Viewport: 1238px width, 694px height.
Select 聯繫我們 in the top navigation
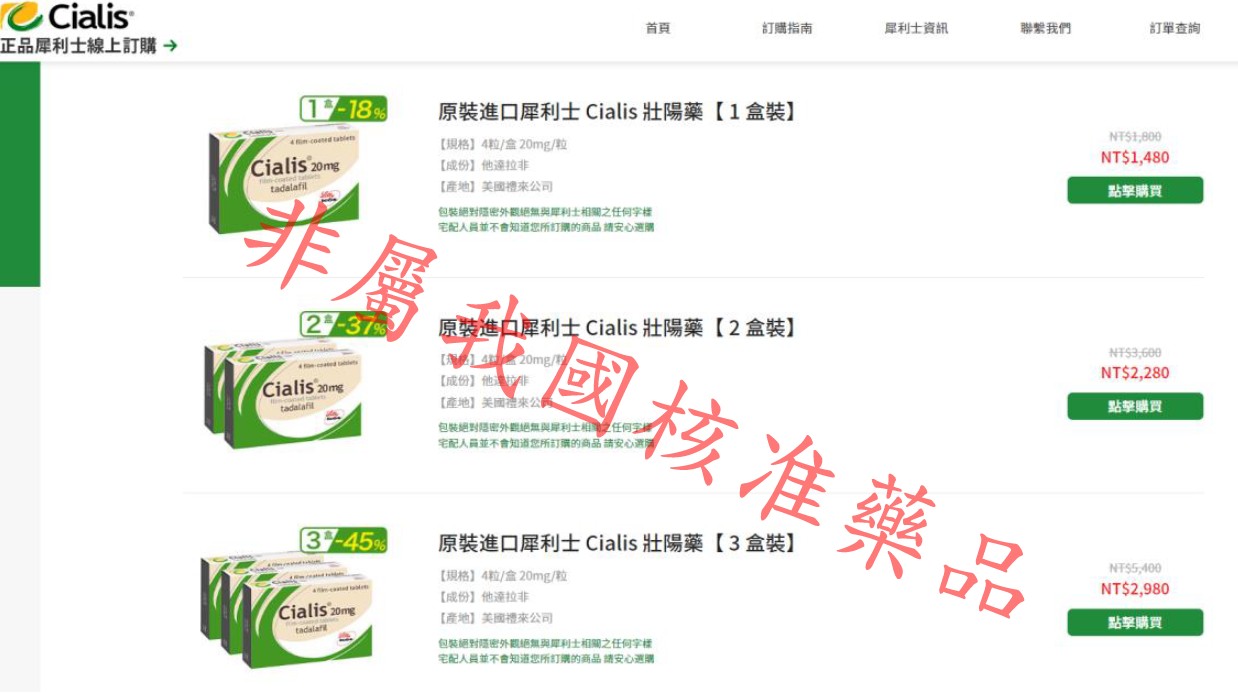point(1045,28)
